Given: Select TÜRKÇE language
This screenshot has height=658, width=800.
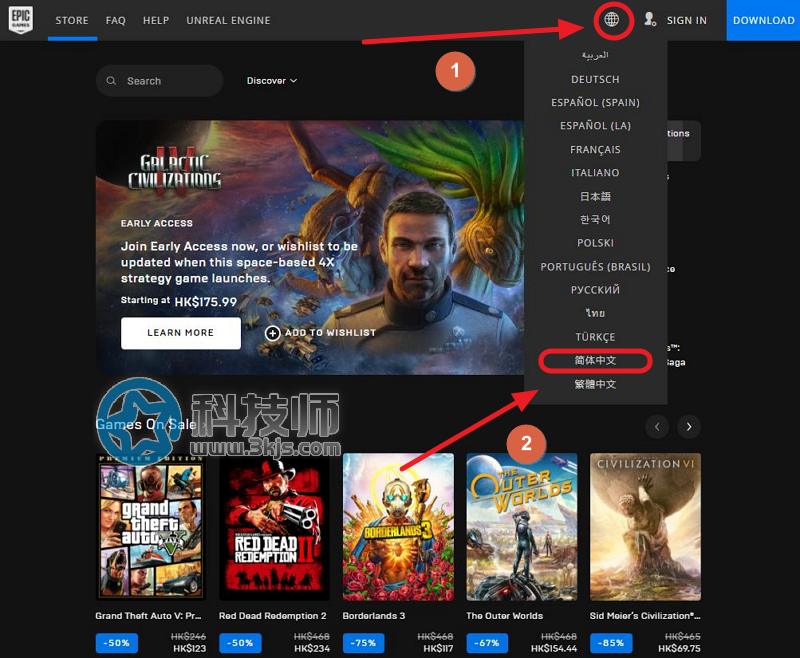Looking at the screenshot, I should coord(595,337).
